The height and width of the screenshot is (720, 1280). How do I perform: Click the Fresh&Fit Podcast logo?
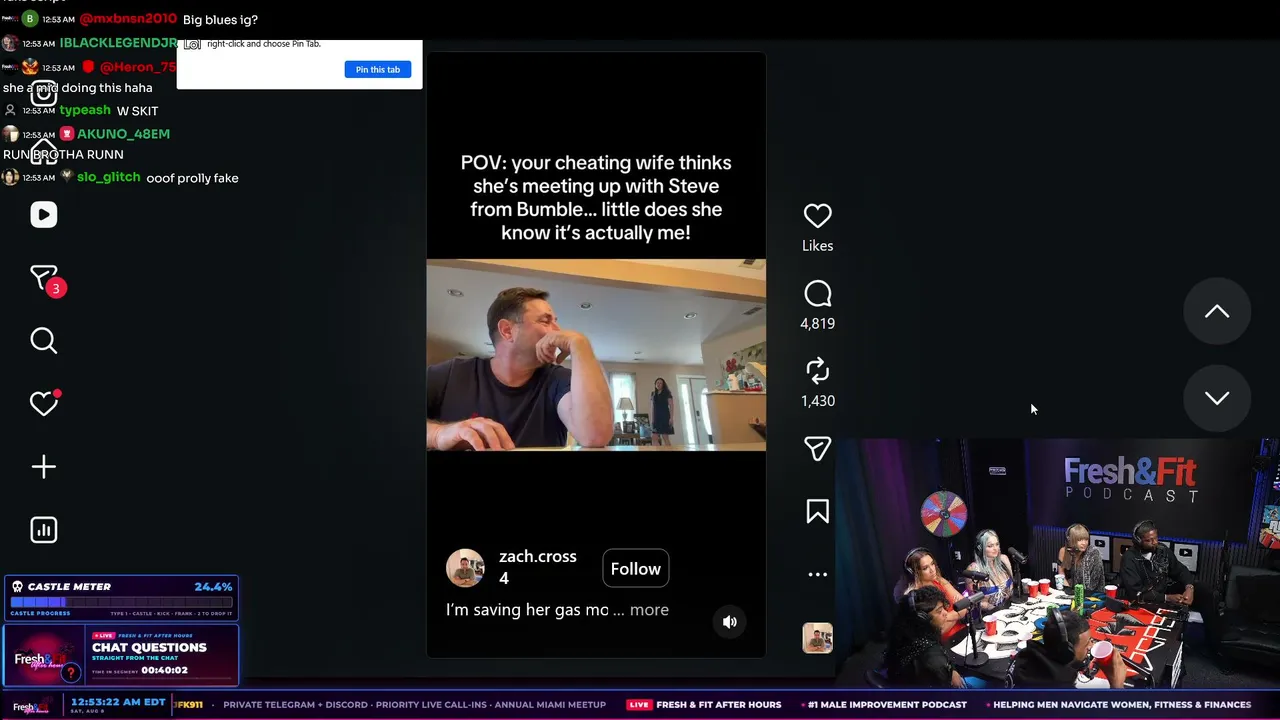coord(1130,479)
